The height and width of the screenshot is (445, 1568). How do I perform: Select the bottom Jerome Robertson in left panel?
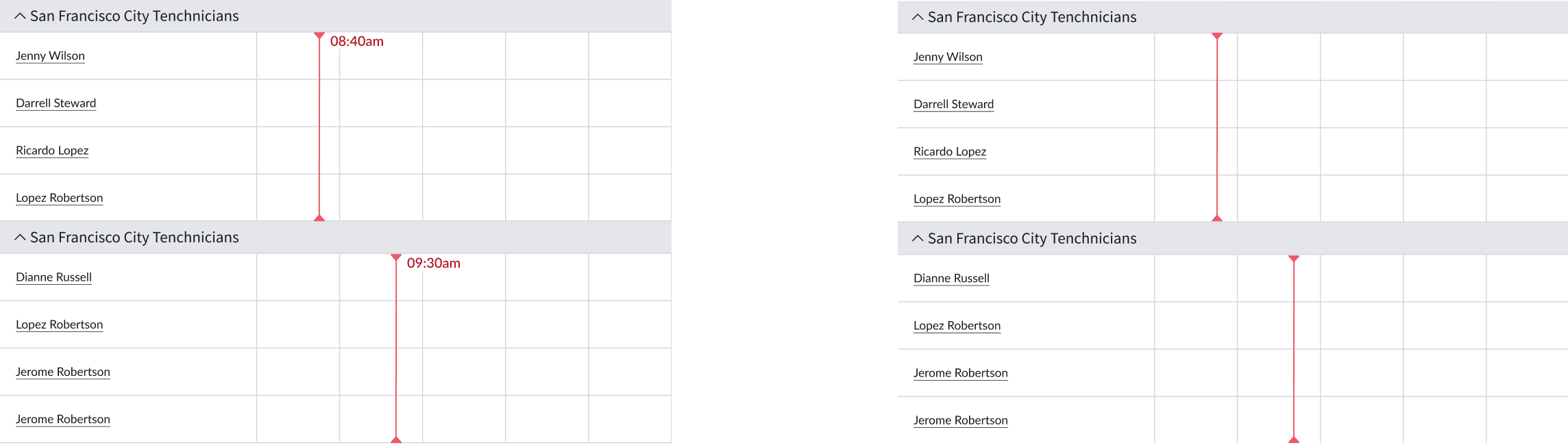pyautogui.click(x=62, y=419)
